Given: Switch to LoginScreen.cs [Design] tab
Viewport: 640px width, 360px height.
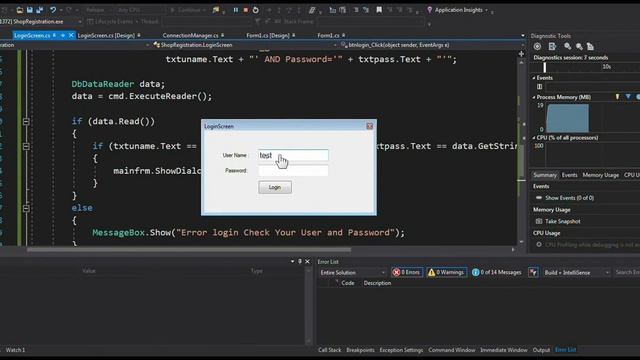Looking at the screenshot, I should coord(106,36).
